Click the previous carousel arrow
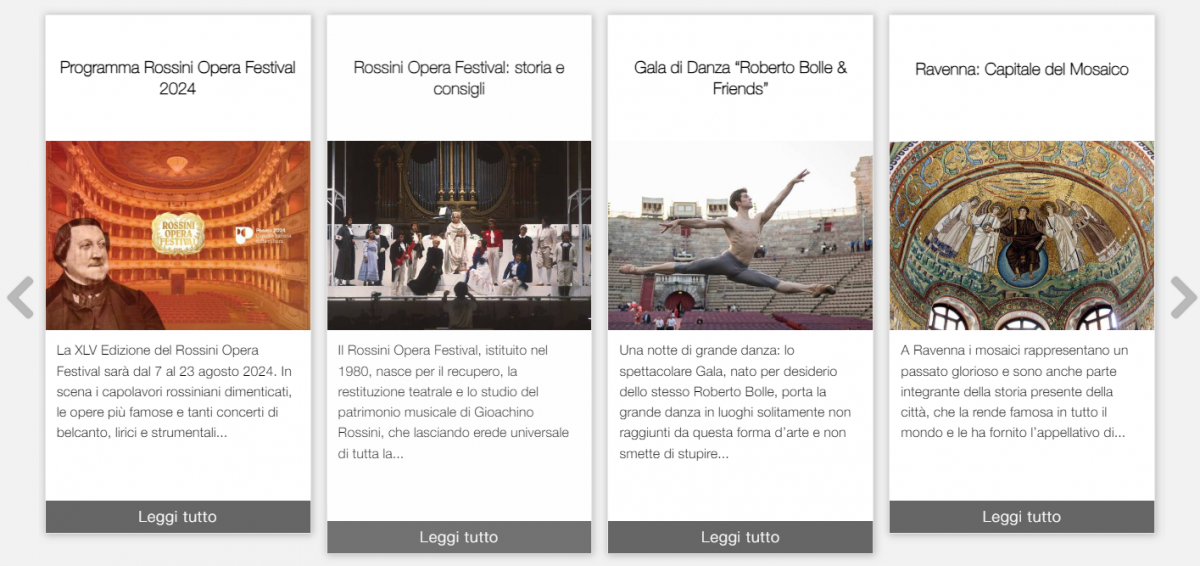Image resolution: width=1200 pixels, height=566 pixels. [x=20, y=298]
